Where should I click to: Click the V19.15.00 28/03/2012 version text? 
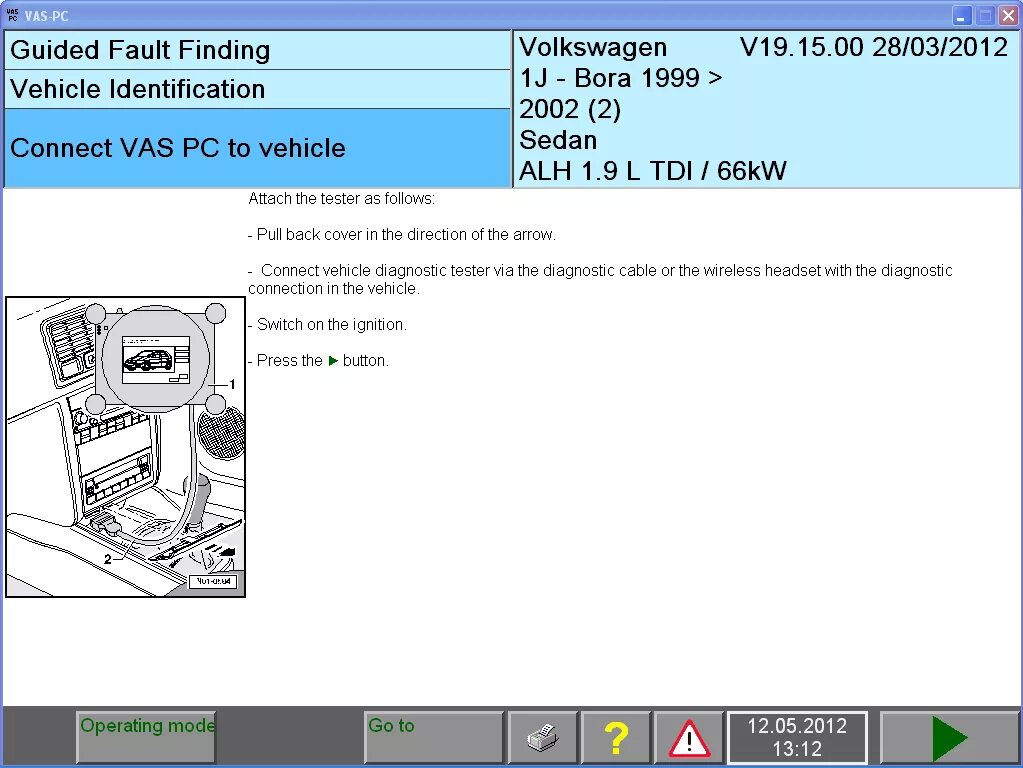click(874, 47)
